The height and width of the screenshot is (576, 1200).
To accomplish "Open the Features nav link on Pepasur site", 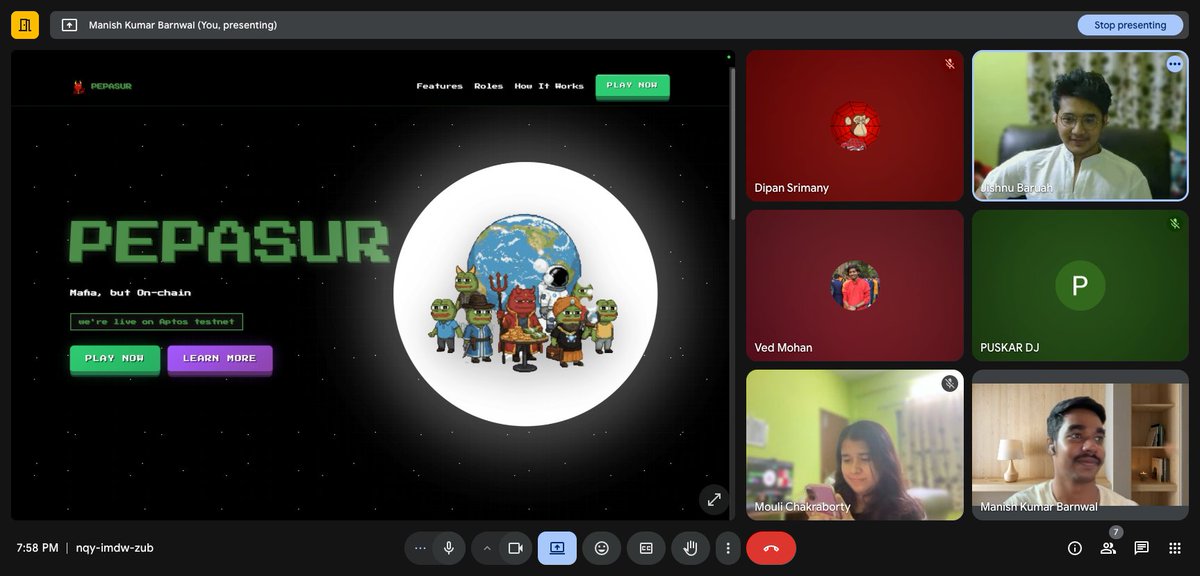I will [440, 86].
